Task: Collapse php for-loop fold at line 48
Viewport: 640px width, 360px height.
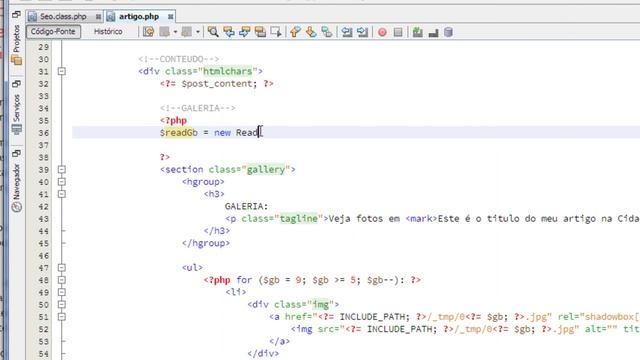Action: pyautogui.click(x=62, y=280)
